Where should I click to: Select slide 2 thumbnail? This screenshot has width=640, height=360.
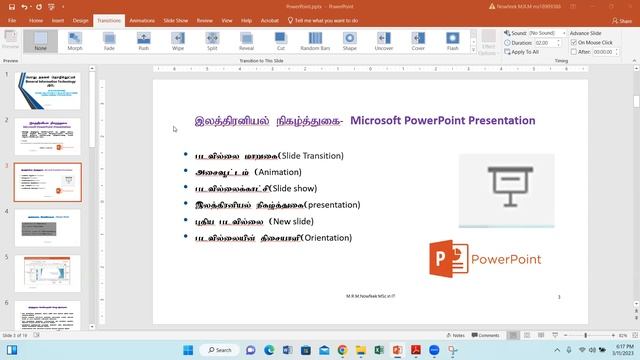(x=48, y=136)
